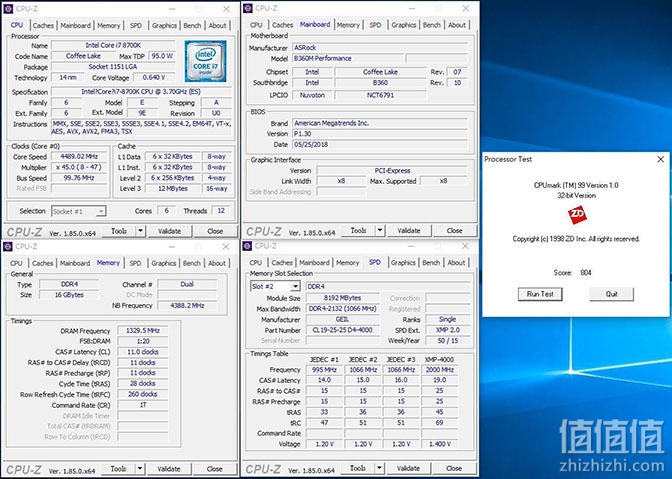The height and width of the screenshot is (479, 672).
Task: Click Close button in Mainboard tab window
Action: (x=455, y=231)
